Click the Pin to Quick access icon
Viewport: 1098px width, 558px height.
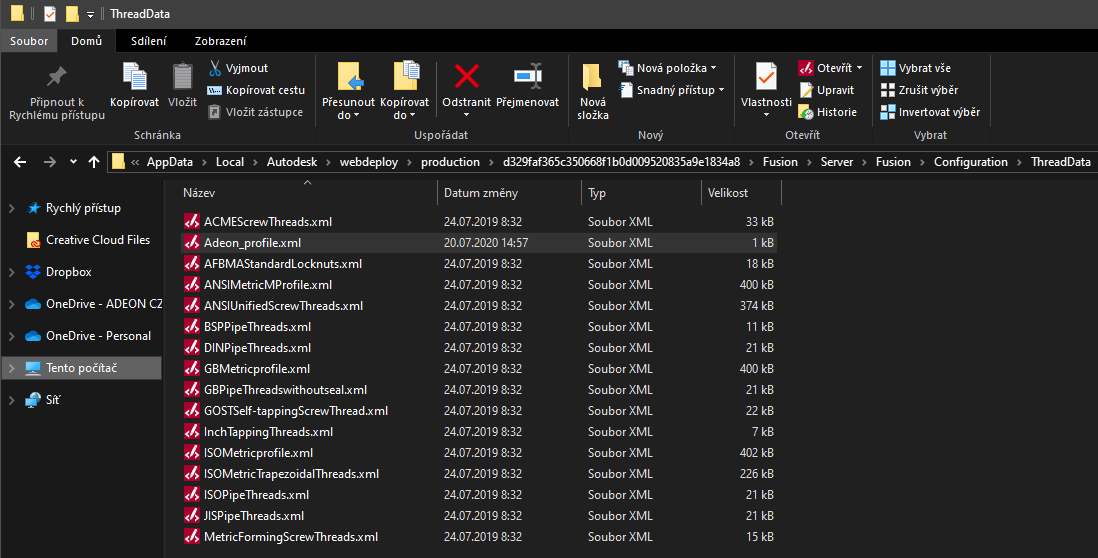[57, 76]
